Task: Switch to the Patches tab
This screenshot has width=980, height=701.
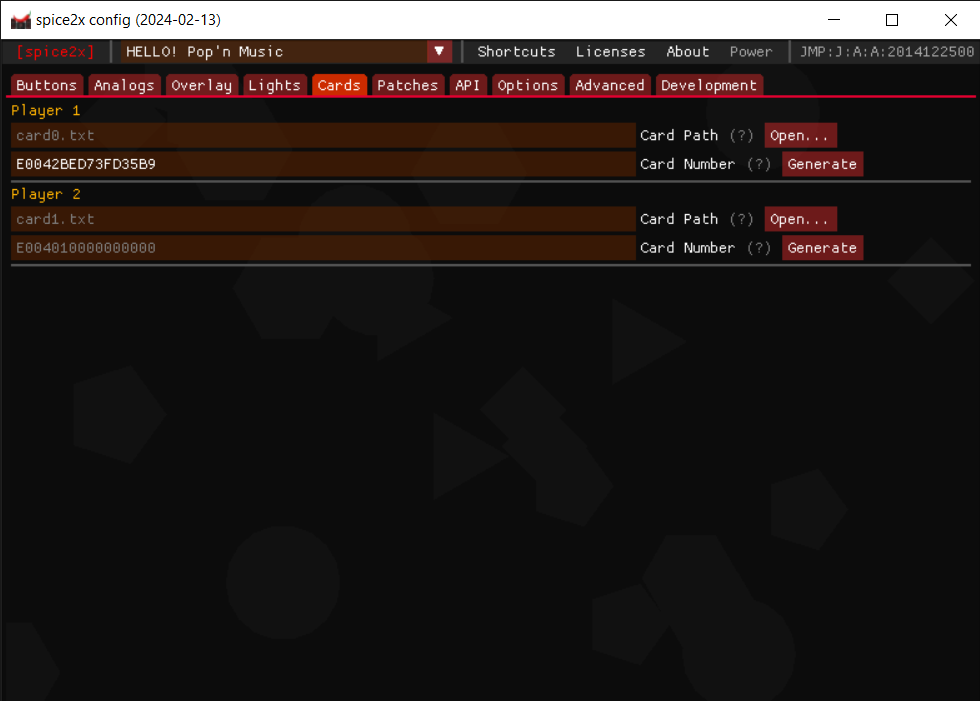Action: pos(407,85)
